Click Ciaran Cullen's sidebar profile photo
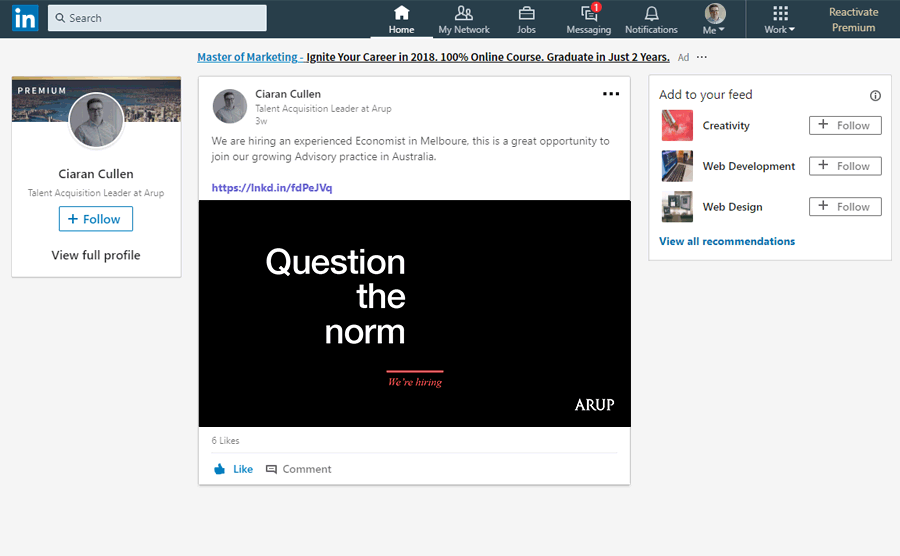 click(96, 120)
